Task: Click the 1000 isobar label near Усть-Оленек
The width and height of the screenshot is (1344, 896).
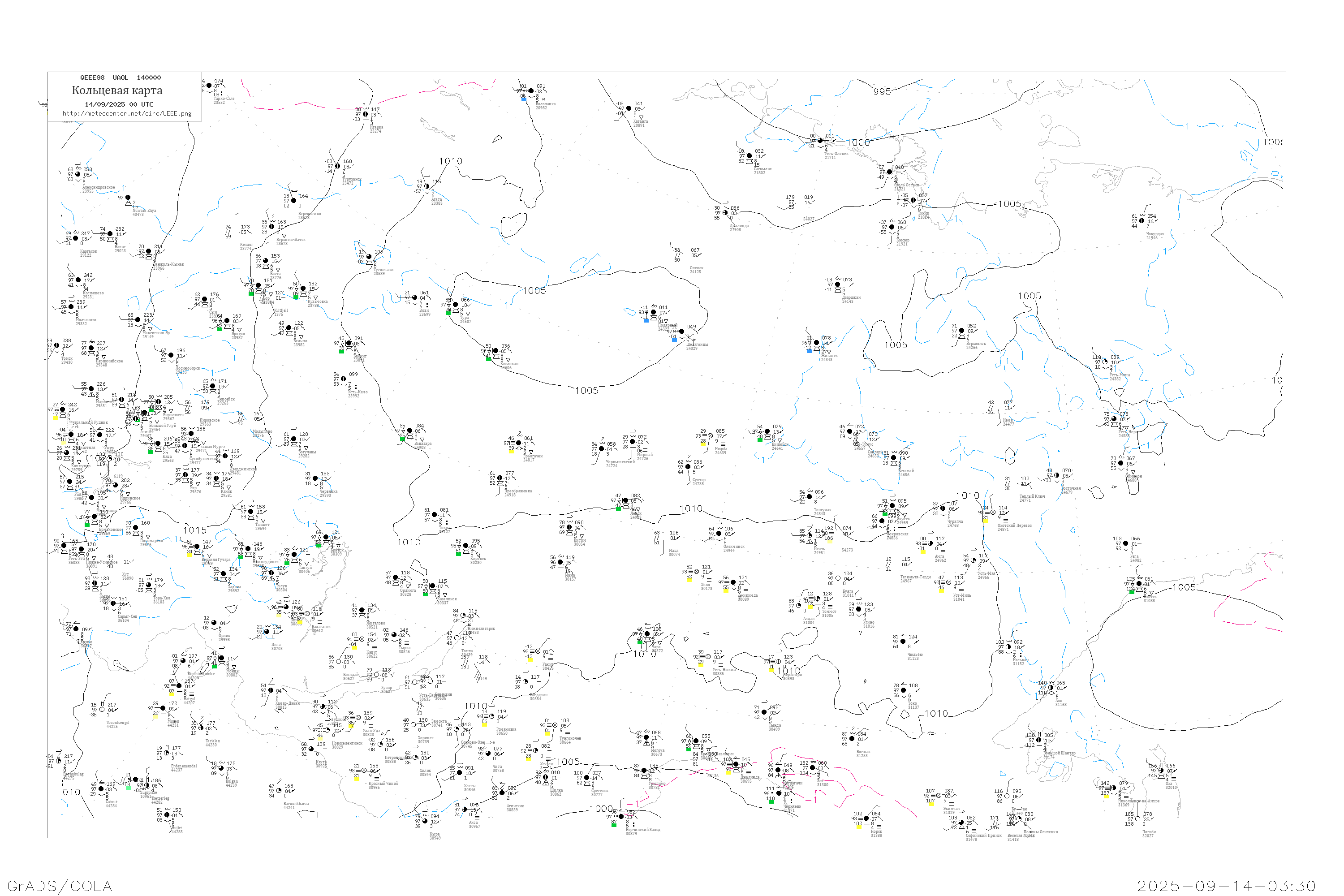Action: pyautogui.click(x=858, y=143)
